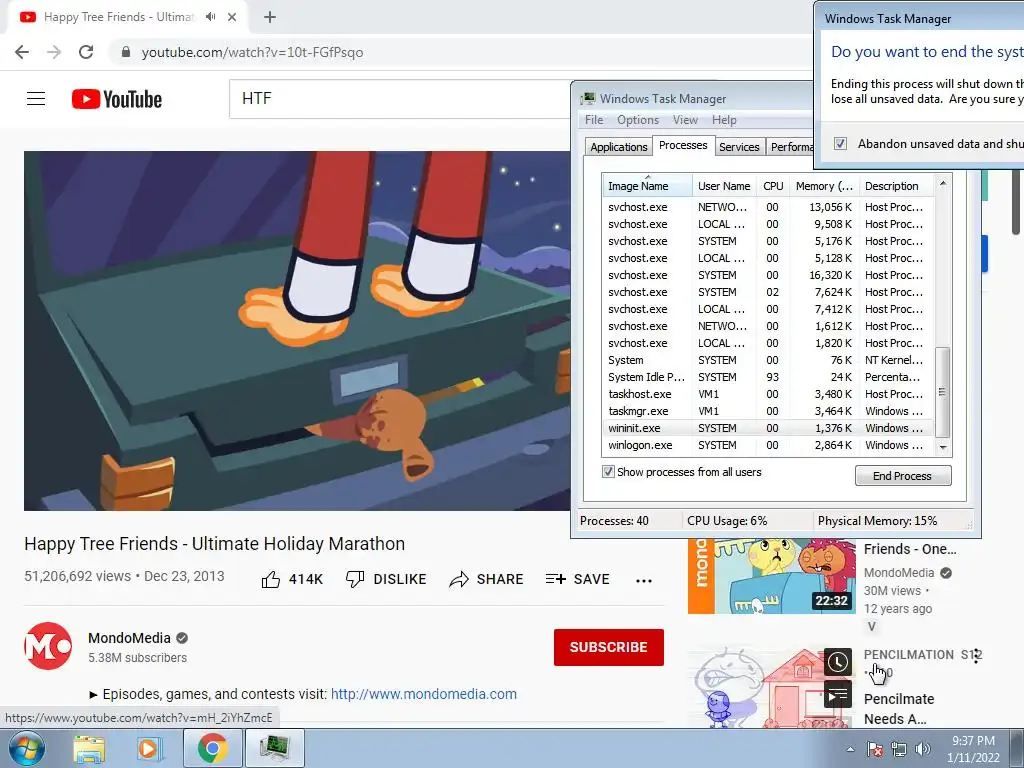Reload the YouTube page

[86, 52]
